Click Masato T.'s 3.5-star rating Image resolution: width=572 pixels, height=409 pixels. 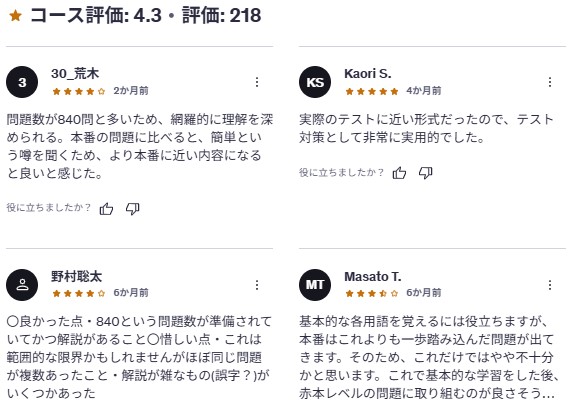click(x=372, y=293)
